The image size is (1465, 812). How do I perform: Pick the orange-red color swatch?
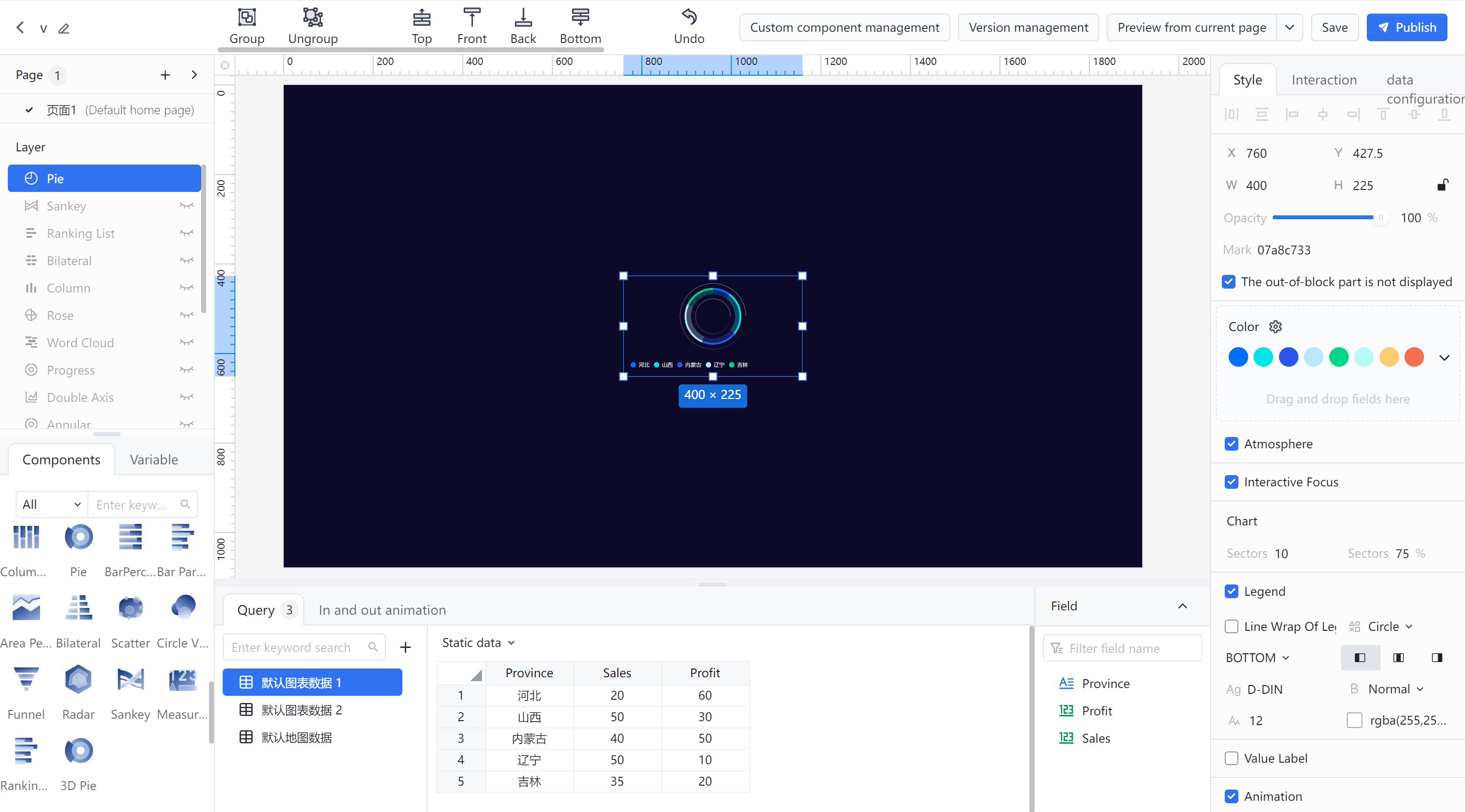[x=1413, y=357]
